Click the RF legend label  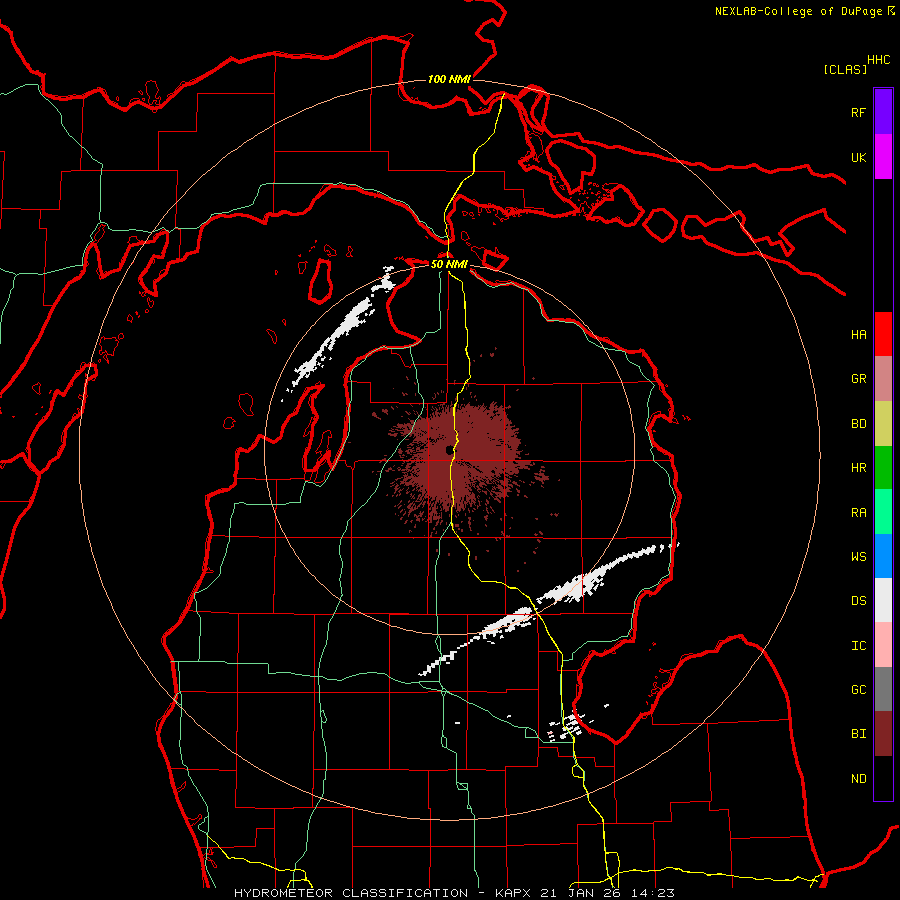coord(858,112)
